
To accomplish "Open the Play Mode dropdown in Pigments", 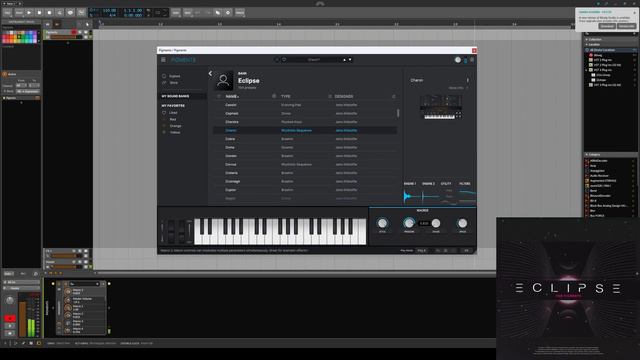I will (422, 251).
